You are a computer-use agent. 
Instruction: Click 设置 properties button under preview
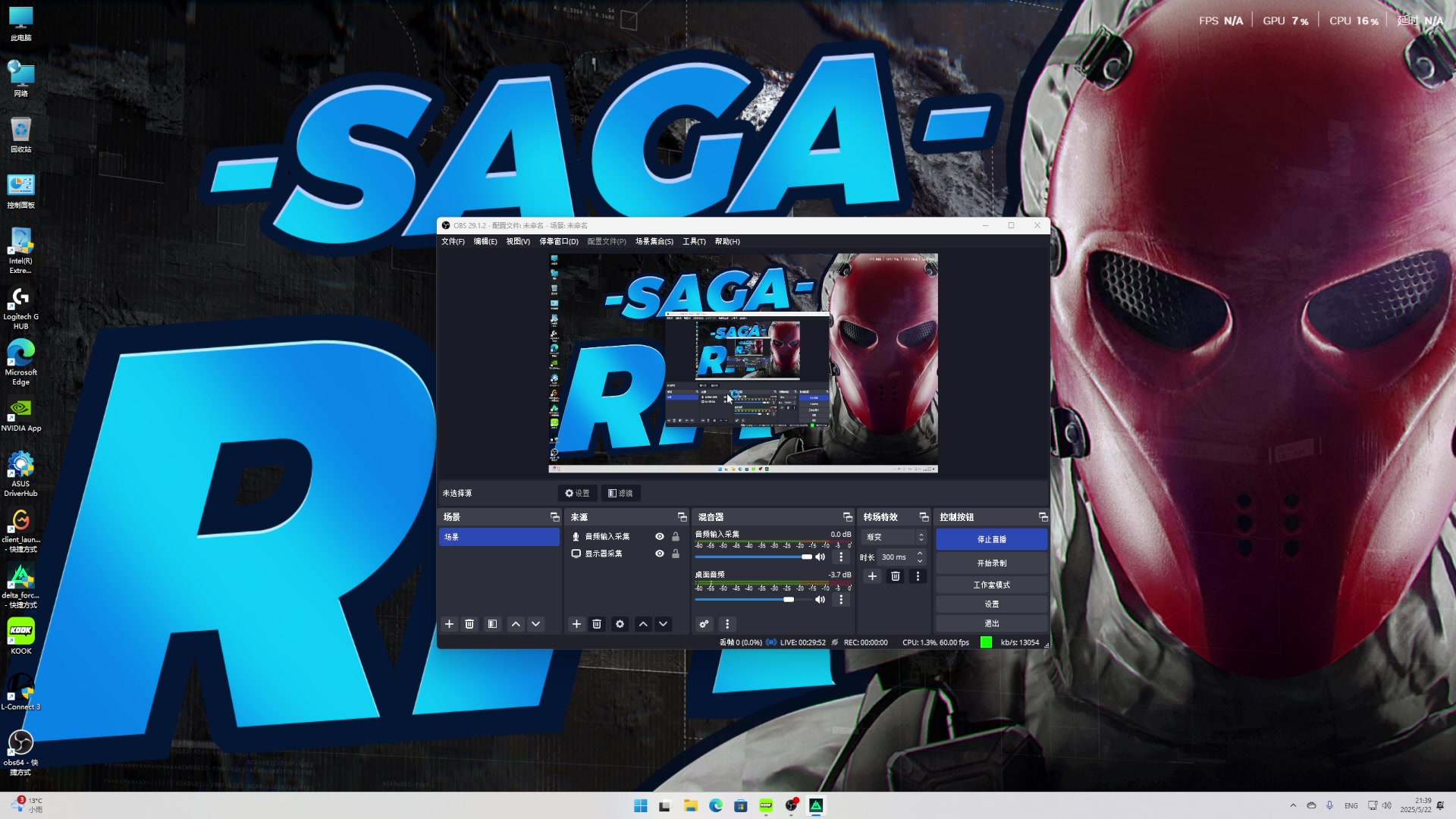pyautogui.click(x=578, y=493)
